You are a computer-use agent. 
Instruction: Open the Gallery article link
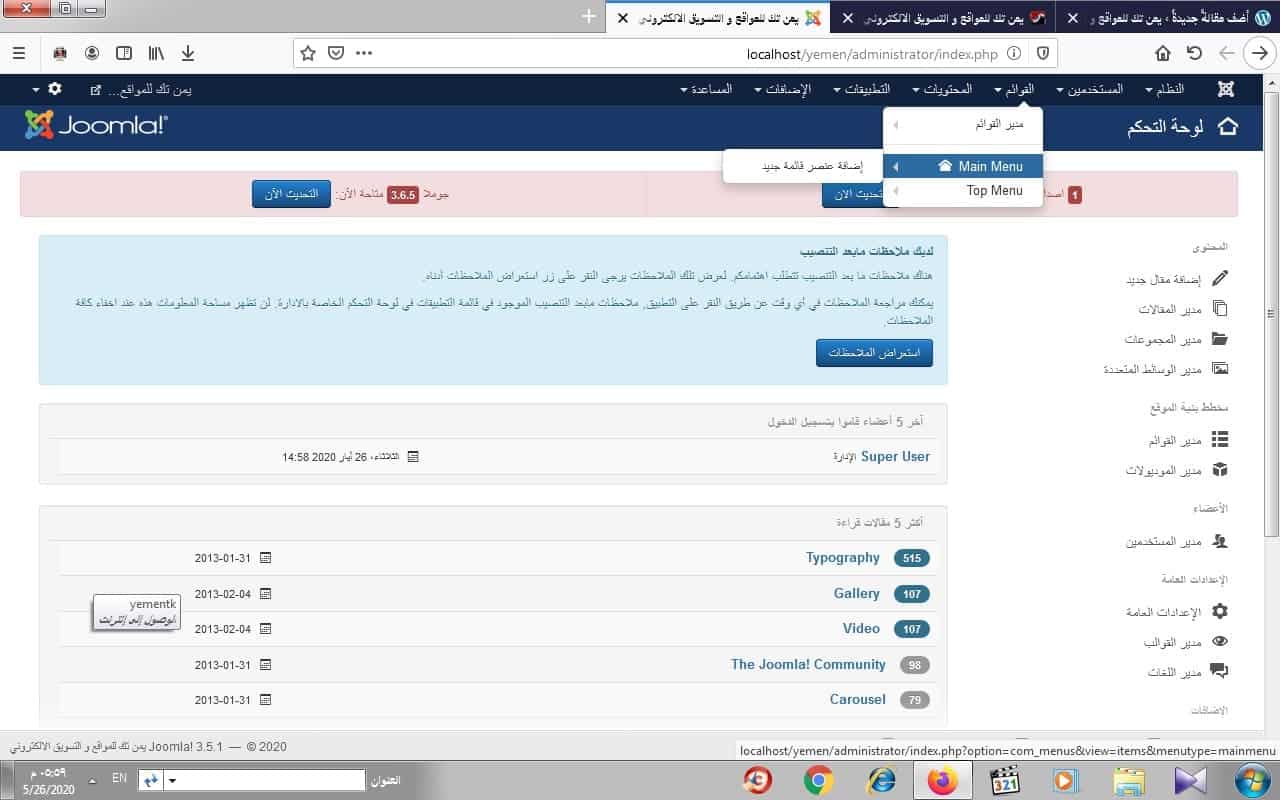click(x=857, y=593)
